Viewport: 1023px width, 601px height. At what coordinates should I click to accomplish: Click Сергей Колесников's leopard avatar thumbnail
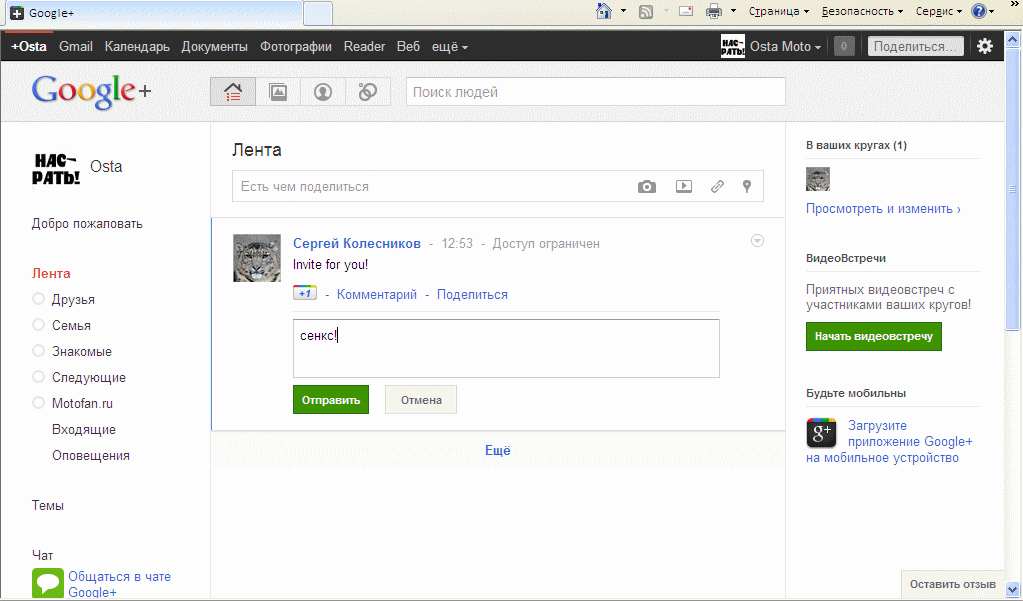tap(257, 258)
